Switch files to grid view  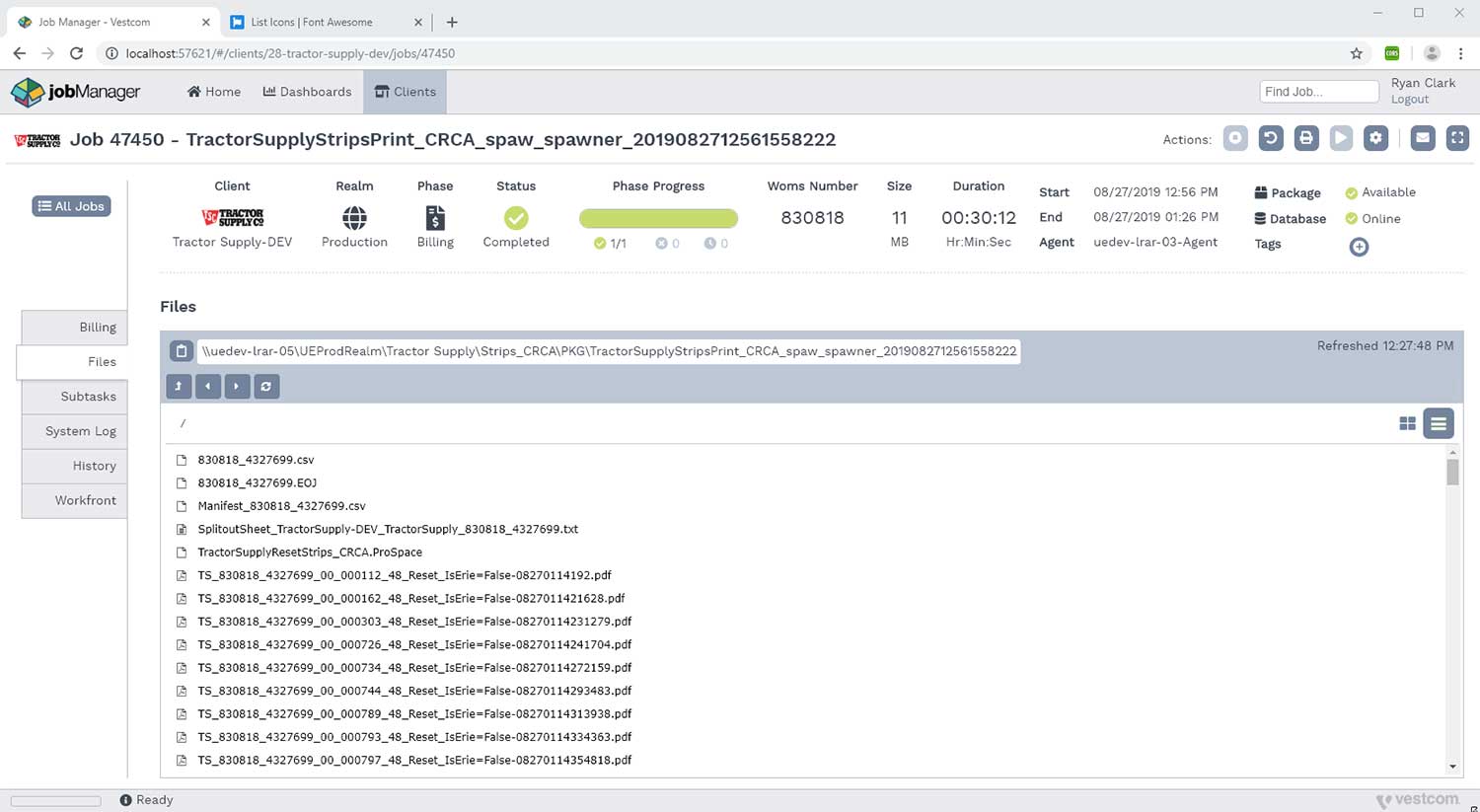tap(1408, 423)
